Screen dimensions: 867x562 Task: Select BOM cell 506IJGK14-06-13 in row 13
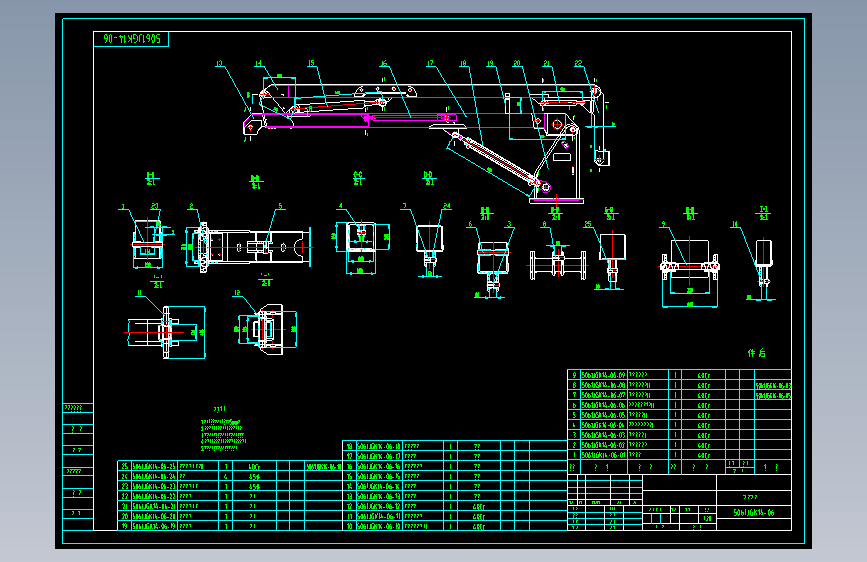379,496
